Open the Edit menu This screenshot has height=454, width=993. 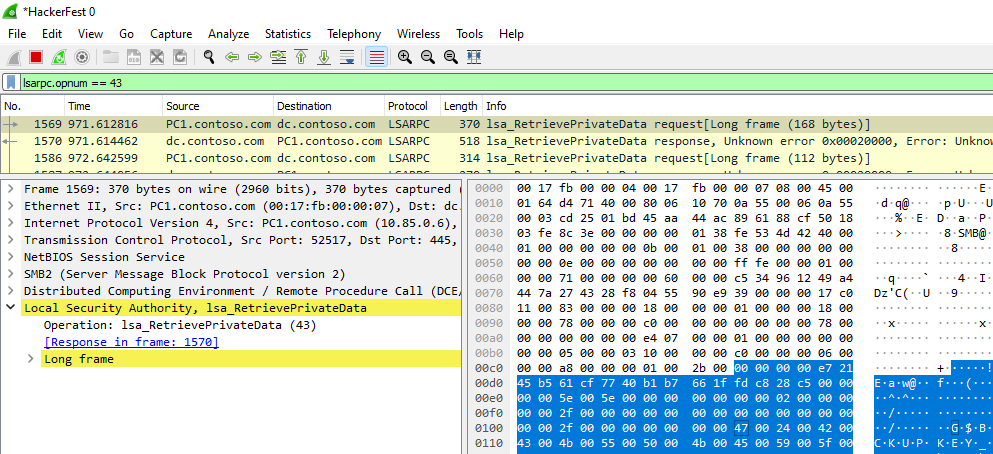[52, 34]
